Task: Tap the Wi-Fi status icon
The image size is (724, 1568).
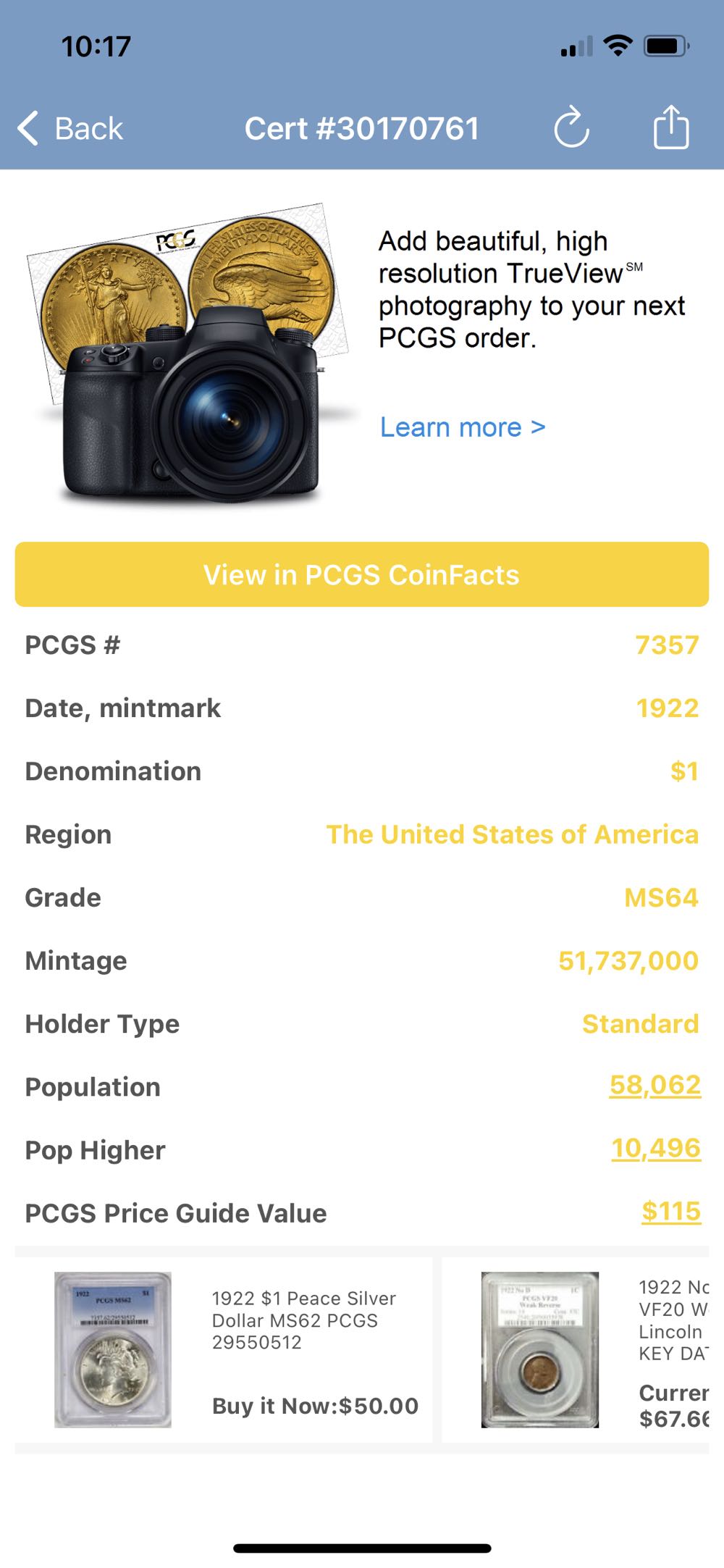Action: 618,46
